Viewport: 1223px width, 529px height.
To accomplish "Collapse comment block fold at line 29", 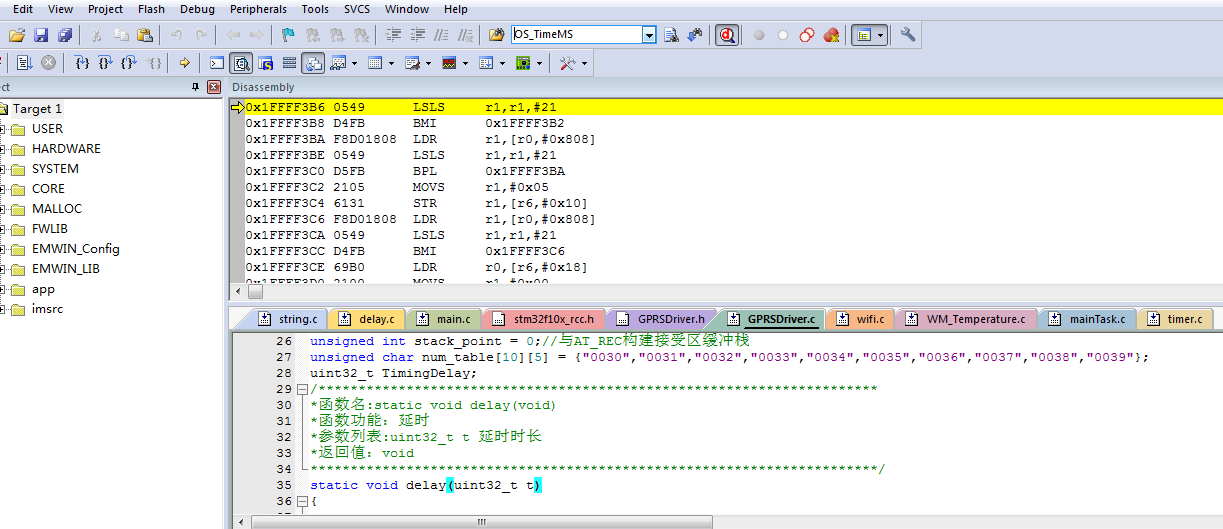I will click(302, 389).
